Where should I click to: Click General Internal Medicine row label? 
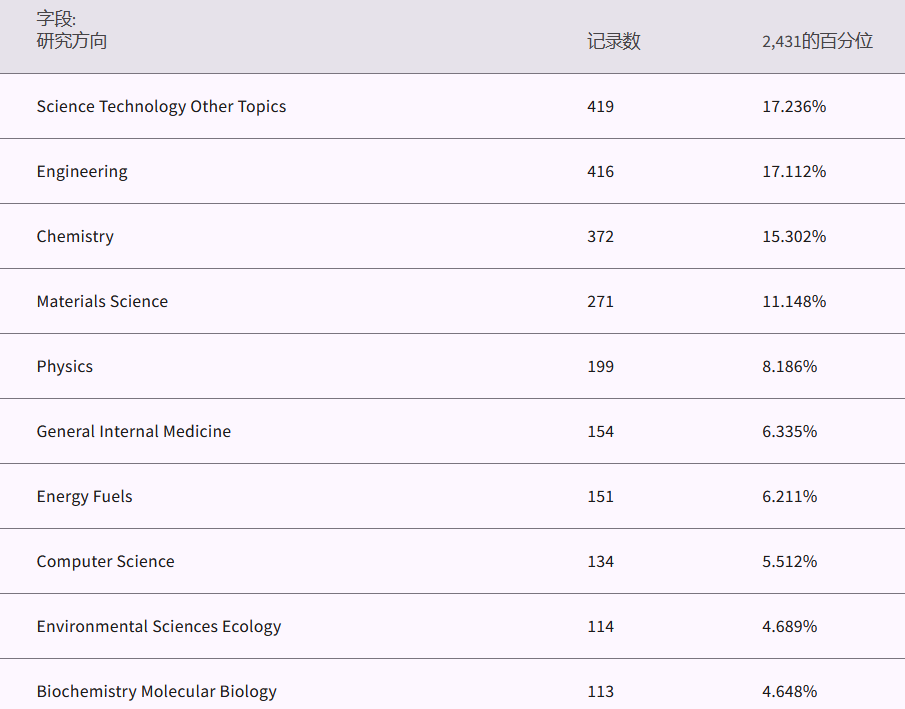pos(134,432)
